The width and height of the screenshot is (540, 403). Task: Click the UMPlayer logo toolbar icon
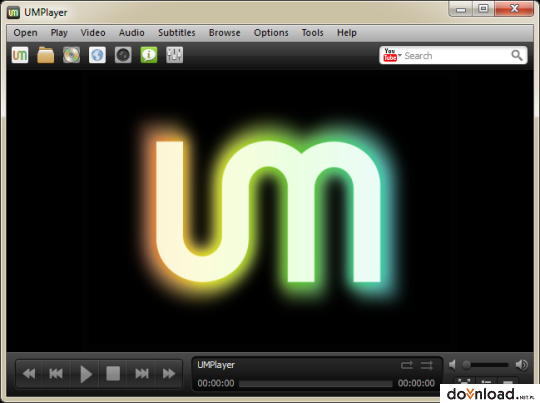20,55
